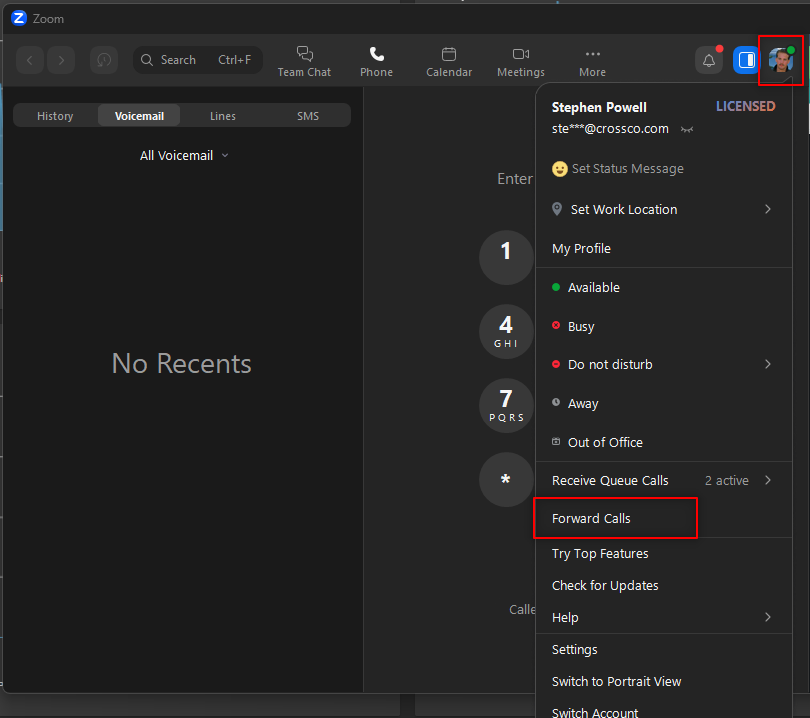Click the LICENSED badge label

pyautogui.click(x=745, y=106)
